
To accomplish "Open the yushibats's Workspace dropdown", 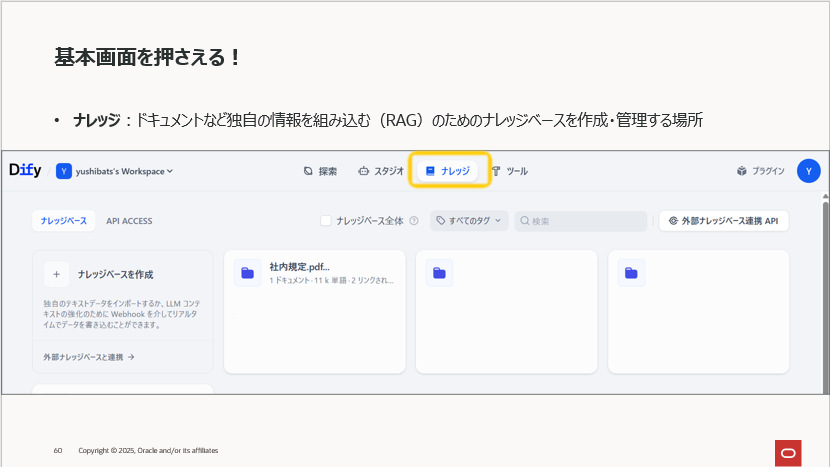I will pos(124,171).
